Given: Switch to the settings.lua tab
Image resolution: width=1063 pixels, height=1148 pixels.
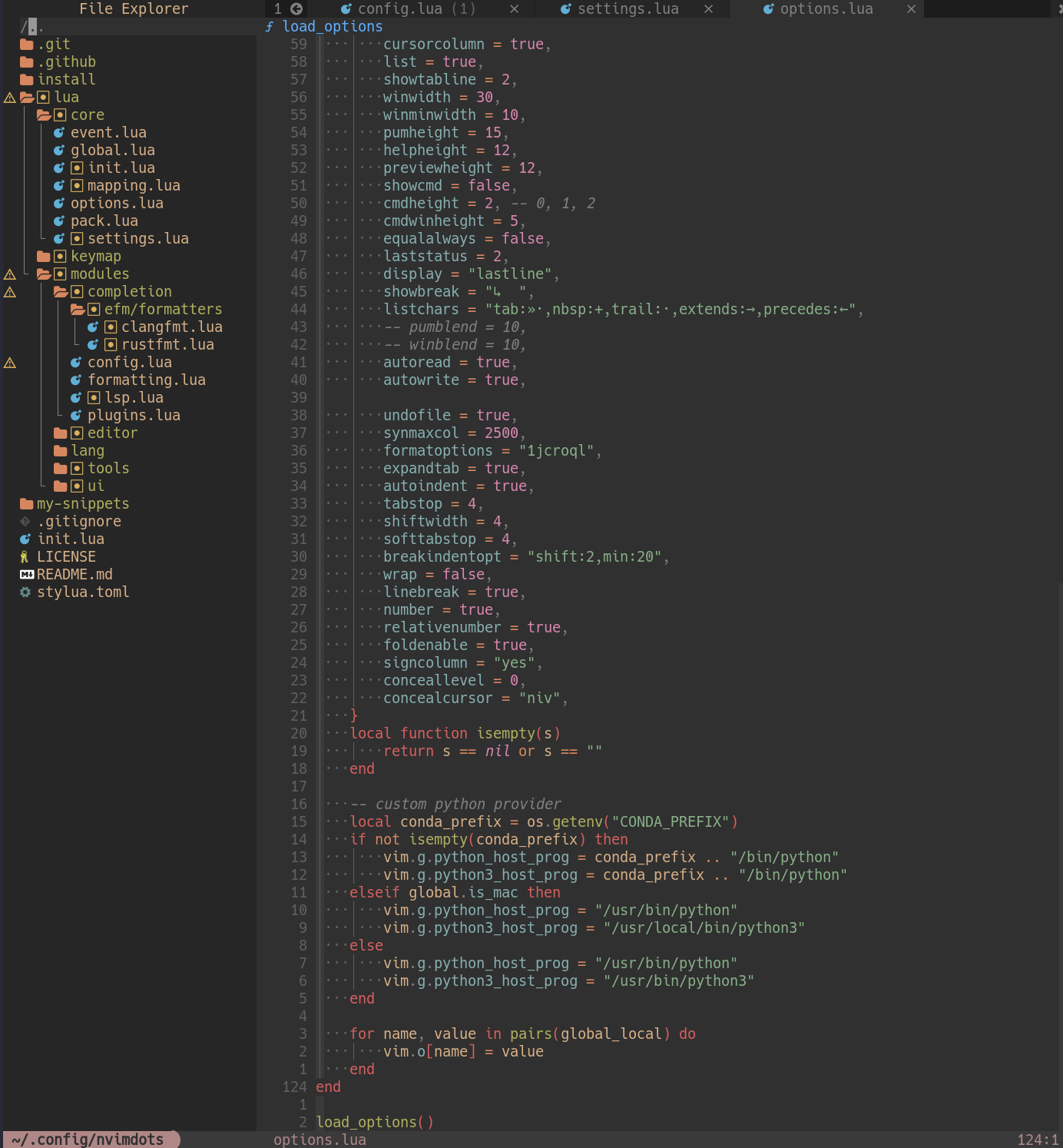Looking at the screenshot, I should 630,8.
